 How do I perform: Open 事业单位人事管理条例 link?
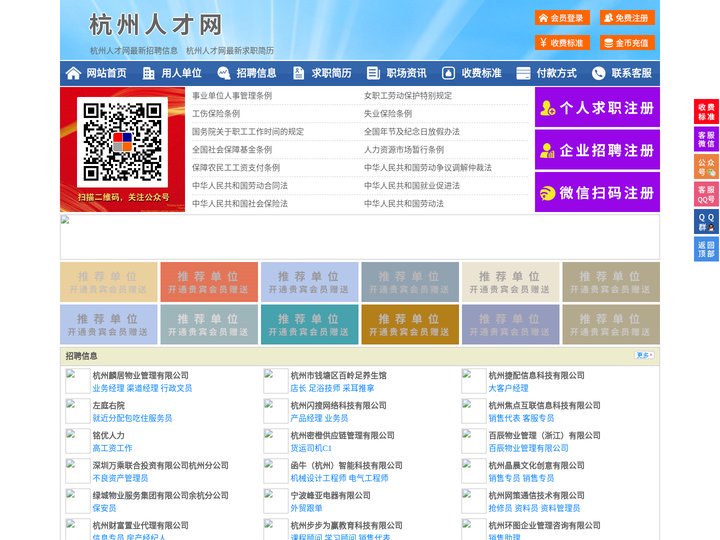pos(232,96)
